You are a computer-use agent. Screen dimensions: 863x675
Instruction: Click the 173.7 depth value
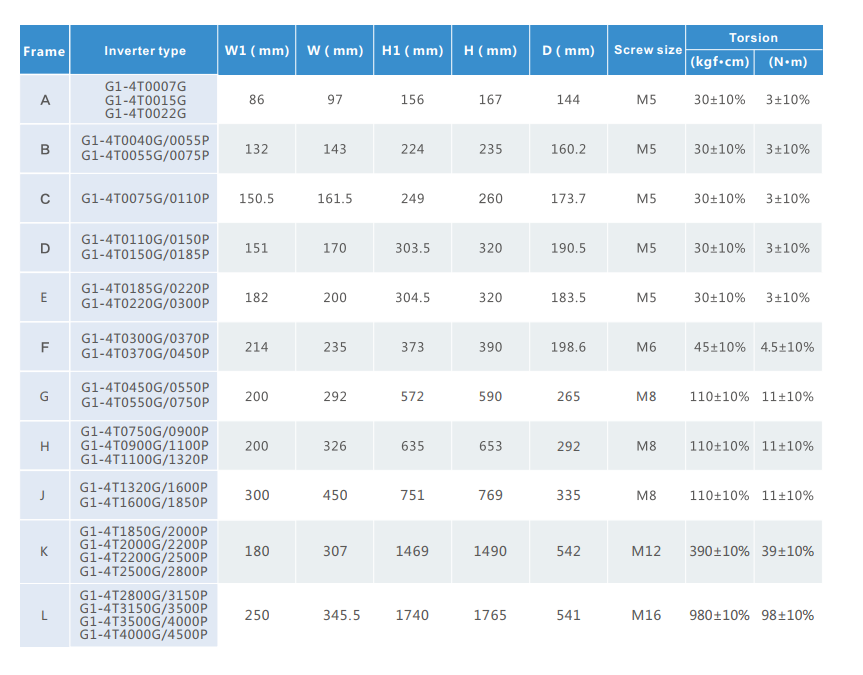(x=568, y=199)
